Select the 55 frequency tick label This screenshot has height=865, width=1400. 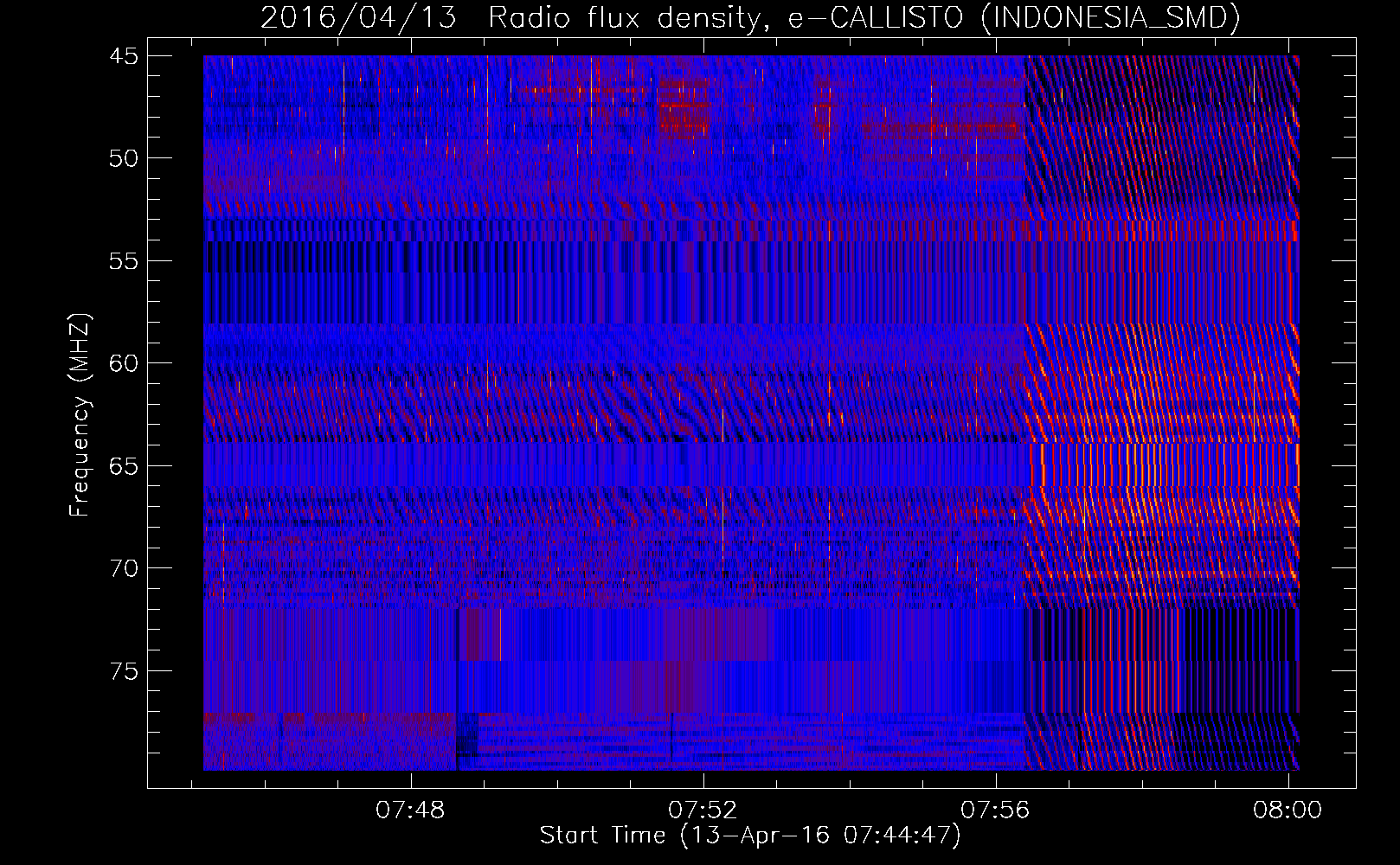(123, 262)
